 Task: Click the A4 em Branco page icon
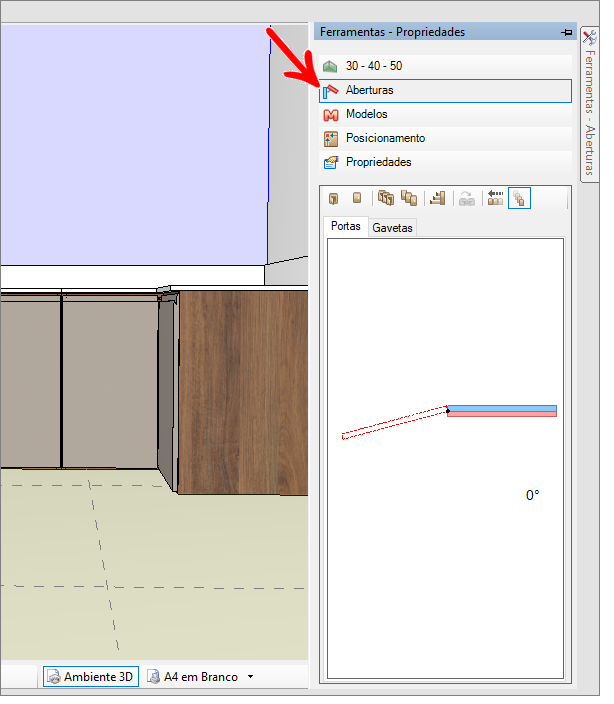pos(154,677)
